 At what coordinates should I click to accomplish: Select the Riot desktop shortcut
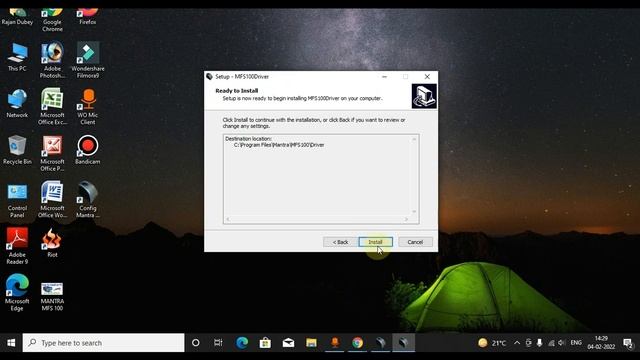coord(52,243)
